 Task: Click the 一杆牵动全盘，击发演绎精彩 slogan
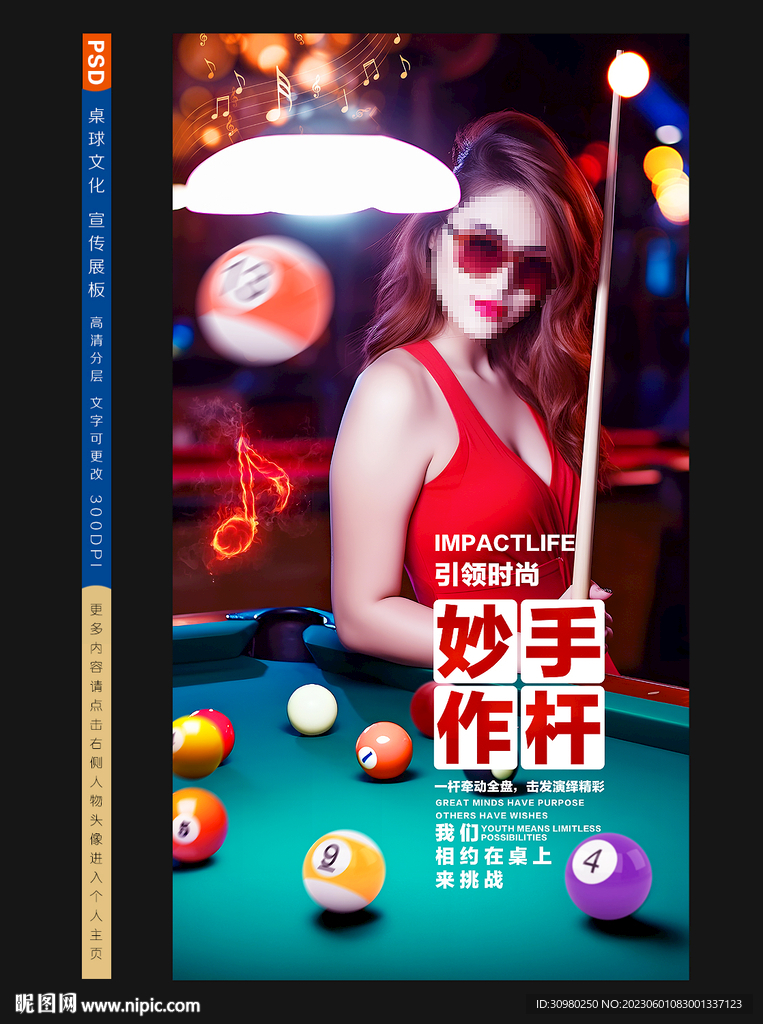[x=520, y=787]
